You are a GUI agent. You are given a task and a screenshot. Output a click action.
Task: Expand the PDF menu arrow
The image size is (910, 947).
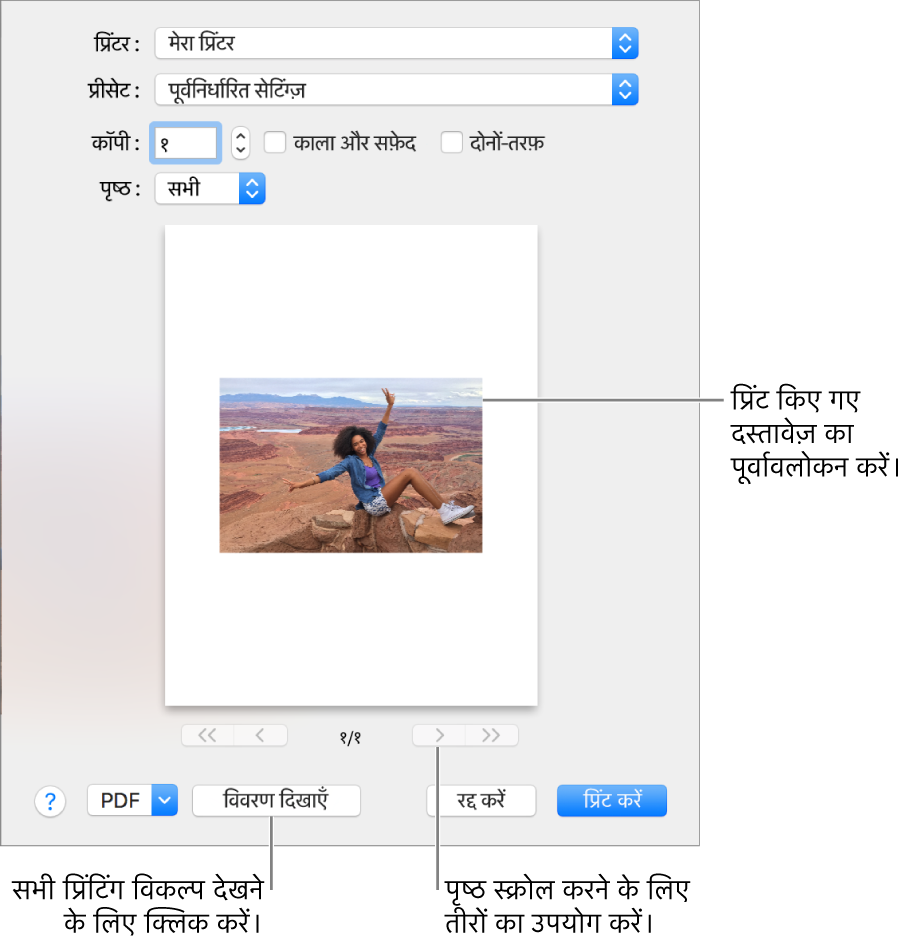pos(164,800)
